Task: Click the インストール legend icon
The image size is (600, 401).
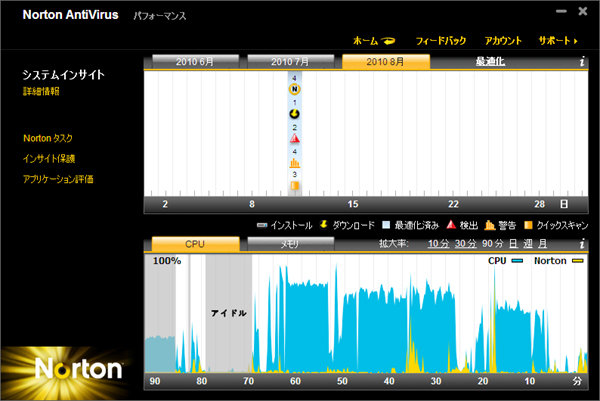Action: [x=262, y=225]
